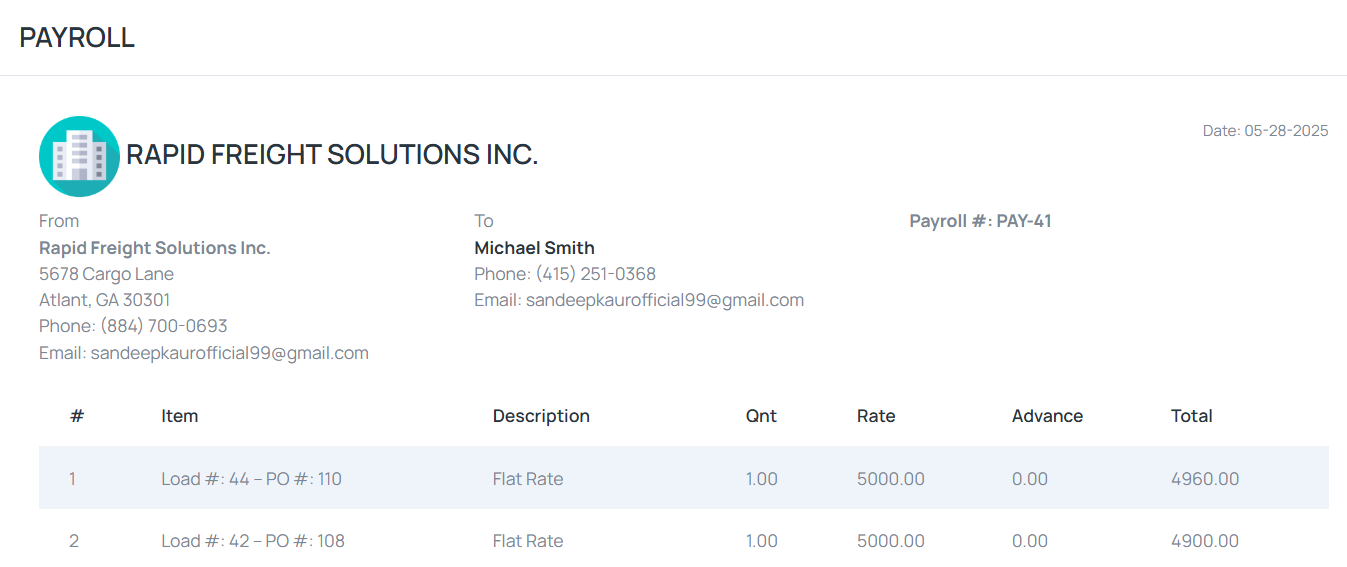Click the Rate column header
Image resolution: width=1347 pixels, height=567 pixels.
pos(876,416)
